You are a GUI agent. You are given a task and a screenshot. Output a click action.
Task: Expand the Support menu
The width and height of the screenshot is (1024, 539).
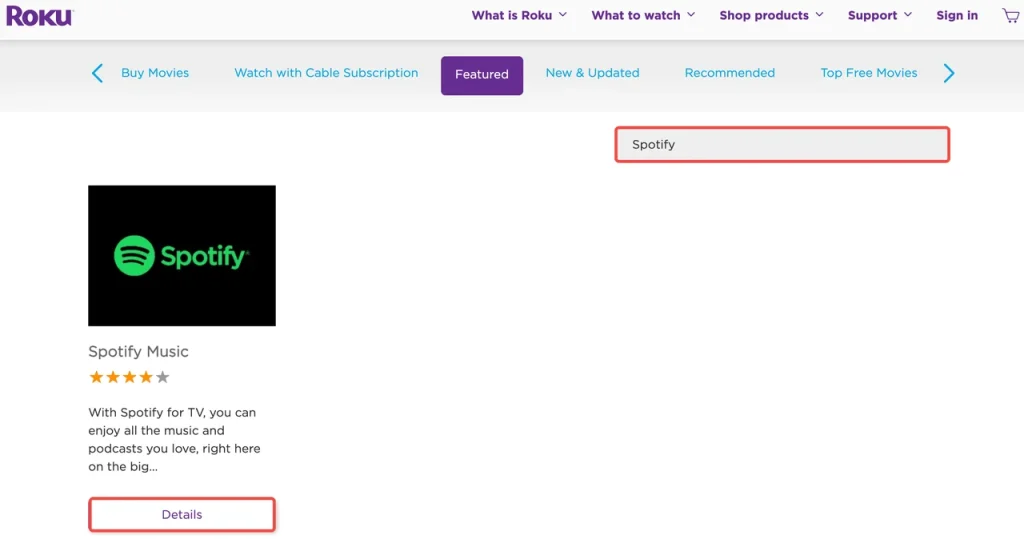click(x=880, y=15)
